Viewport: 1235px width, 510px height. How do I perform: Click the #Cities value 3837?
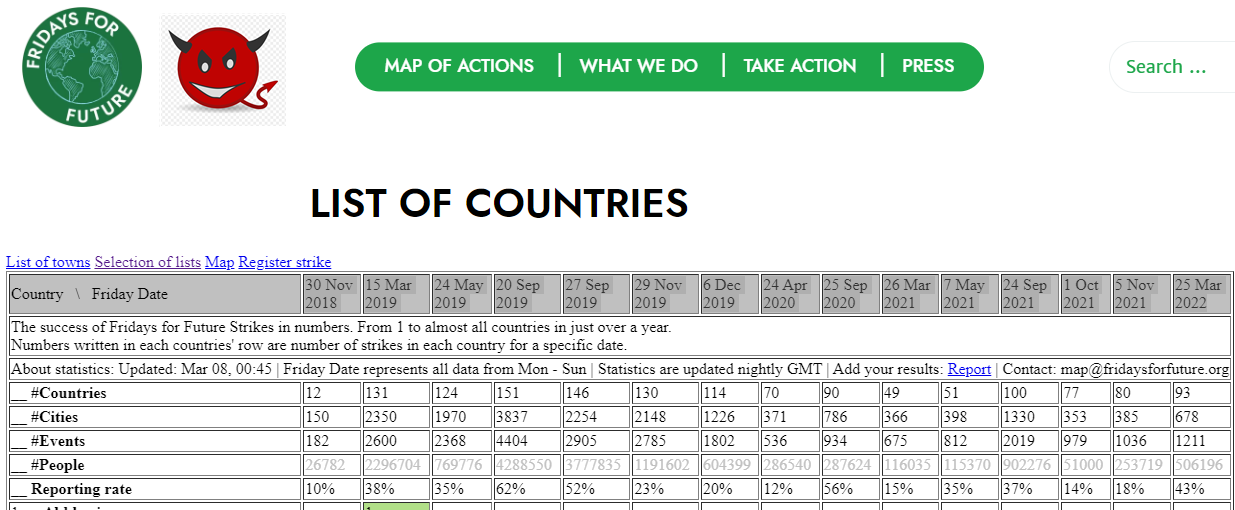(x=527, y=417)
